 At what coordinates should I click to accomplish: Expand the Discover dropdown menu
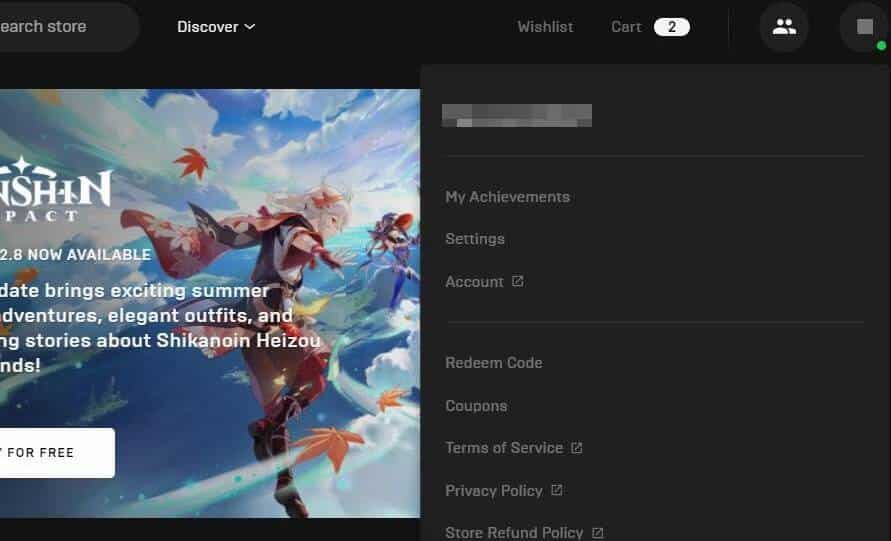tap(216, 27)
